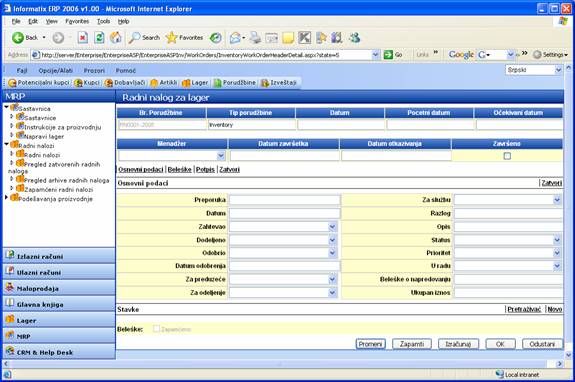Select Instrukcije za proizvodnju tree item
Image resolution: width=575 pixels, height=382 pixels.
(x=63, y=127)
